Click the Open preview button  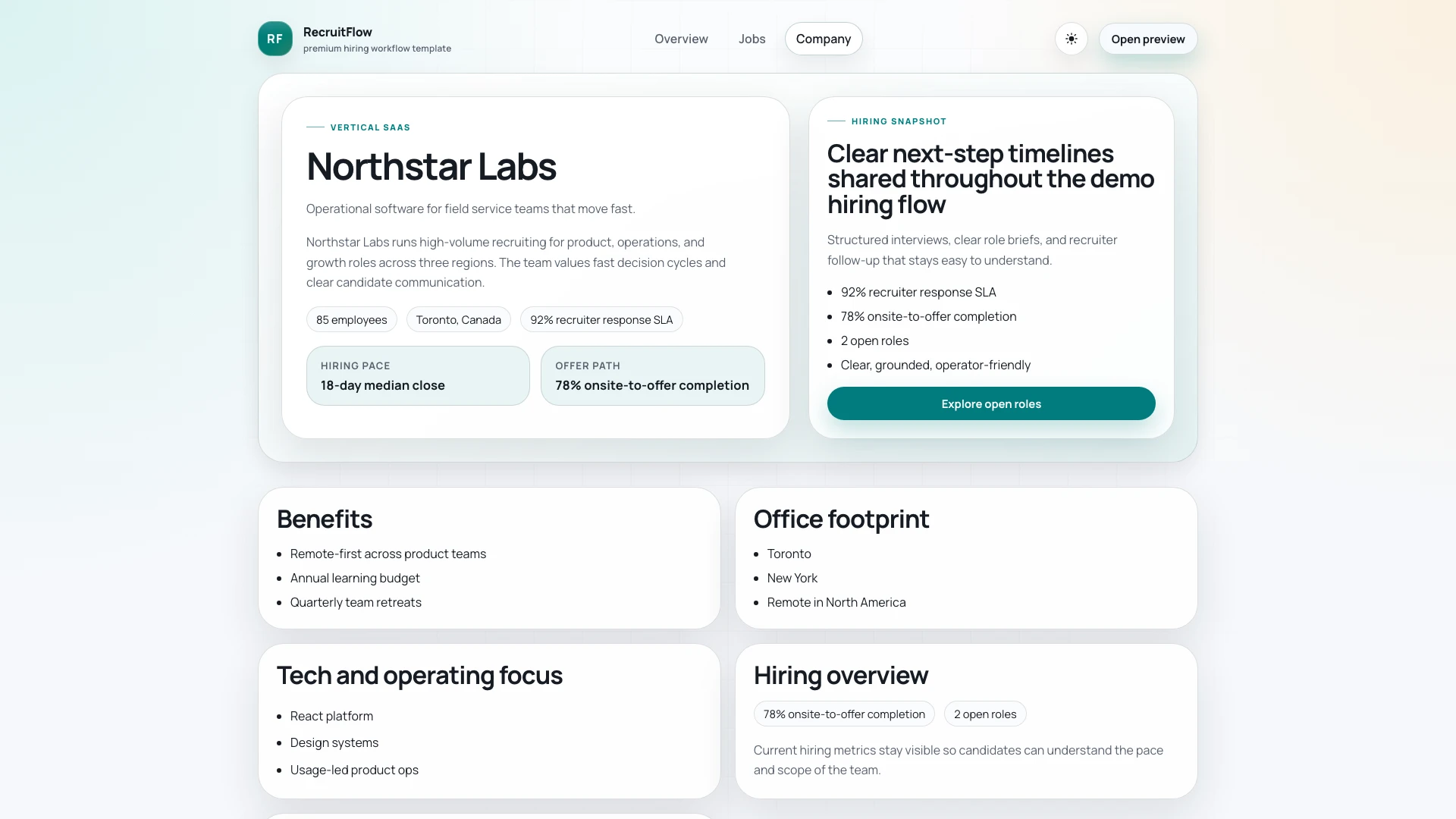[x=1147, y=39]
